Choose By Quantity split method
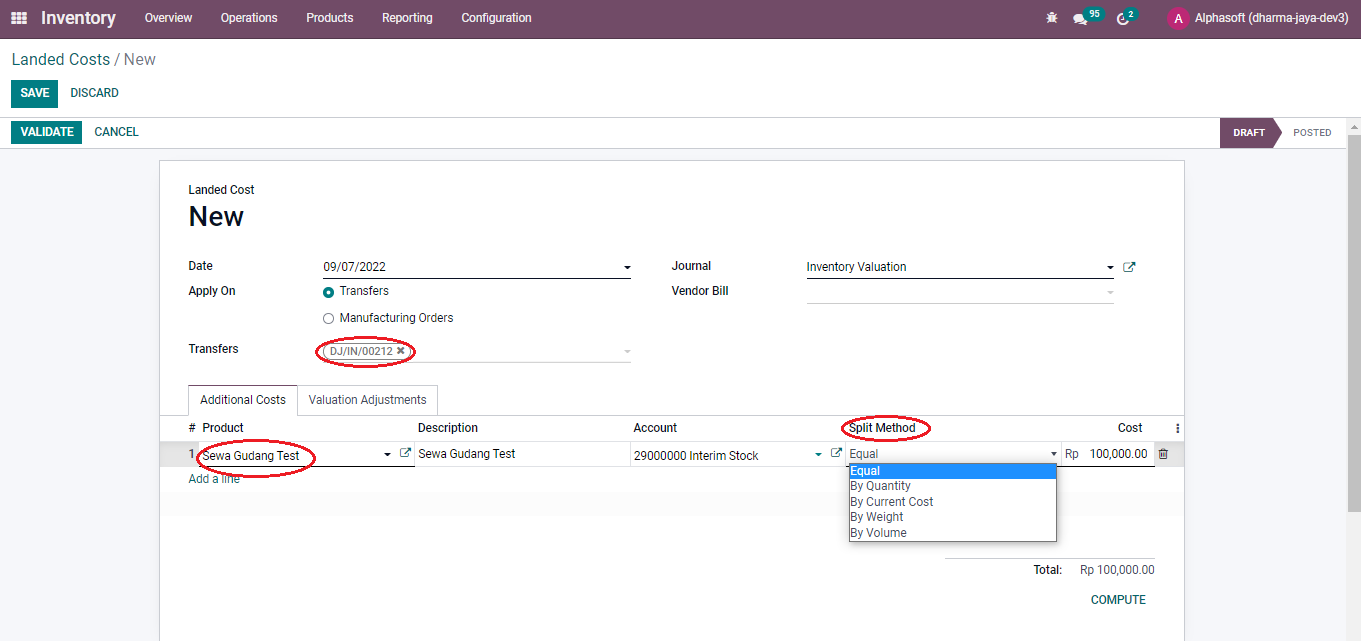Image resolution: width=1361 pixels, height=641 pixels. coord(952,486)
